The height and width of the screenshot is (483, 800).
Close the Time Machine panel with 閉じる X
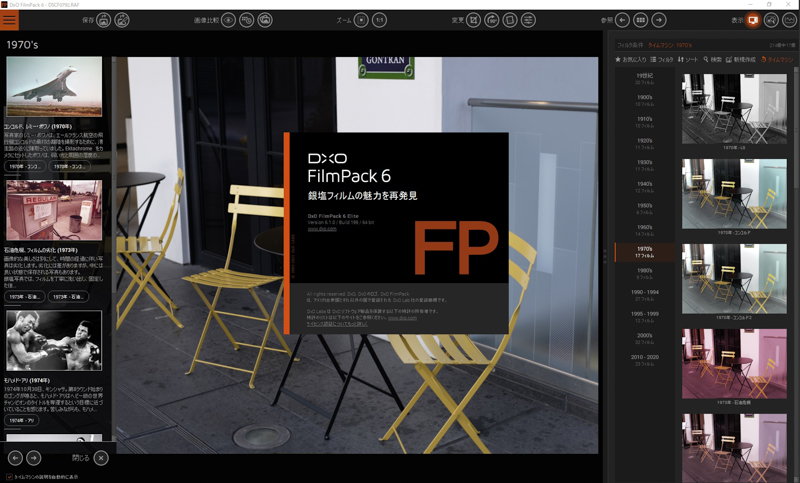[101, 458]
